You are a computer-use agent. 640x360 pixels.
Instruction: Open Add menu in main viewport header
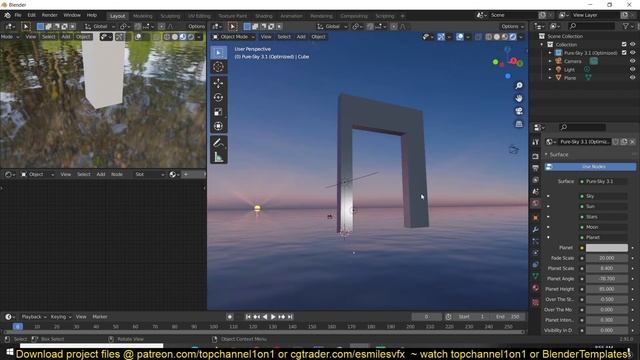click(x=301, y=37)
